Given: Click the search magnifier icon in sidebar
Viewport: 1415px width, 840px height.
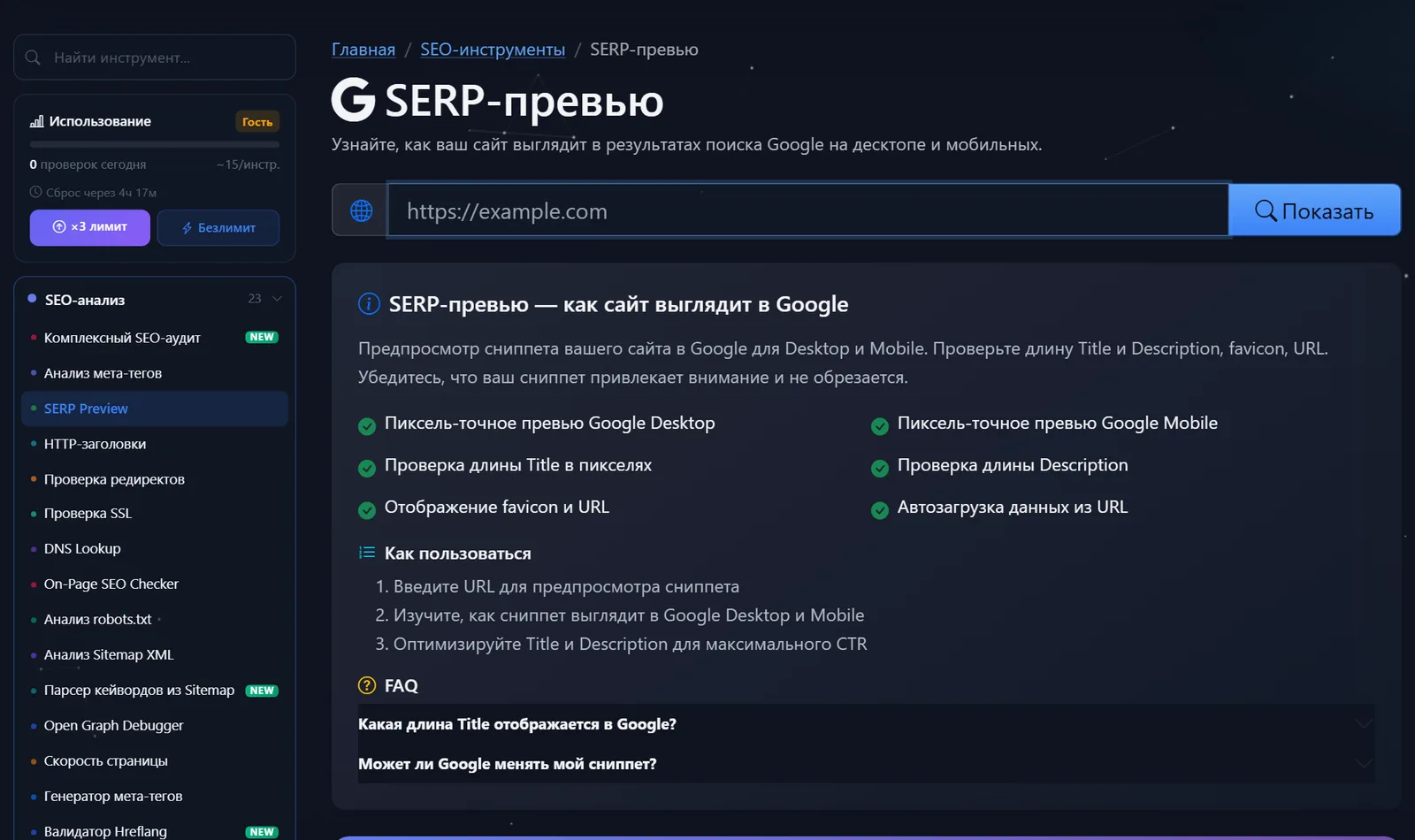Looking at the screenshot, I should click(33, 57).
